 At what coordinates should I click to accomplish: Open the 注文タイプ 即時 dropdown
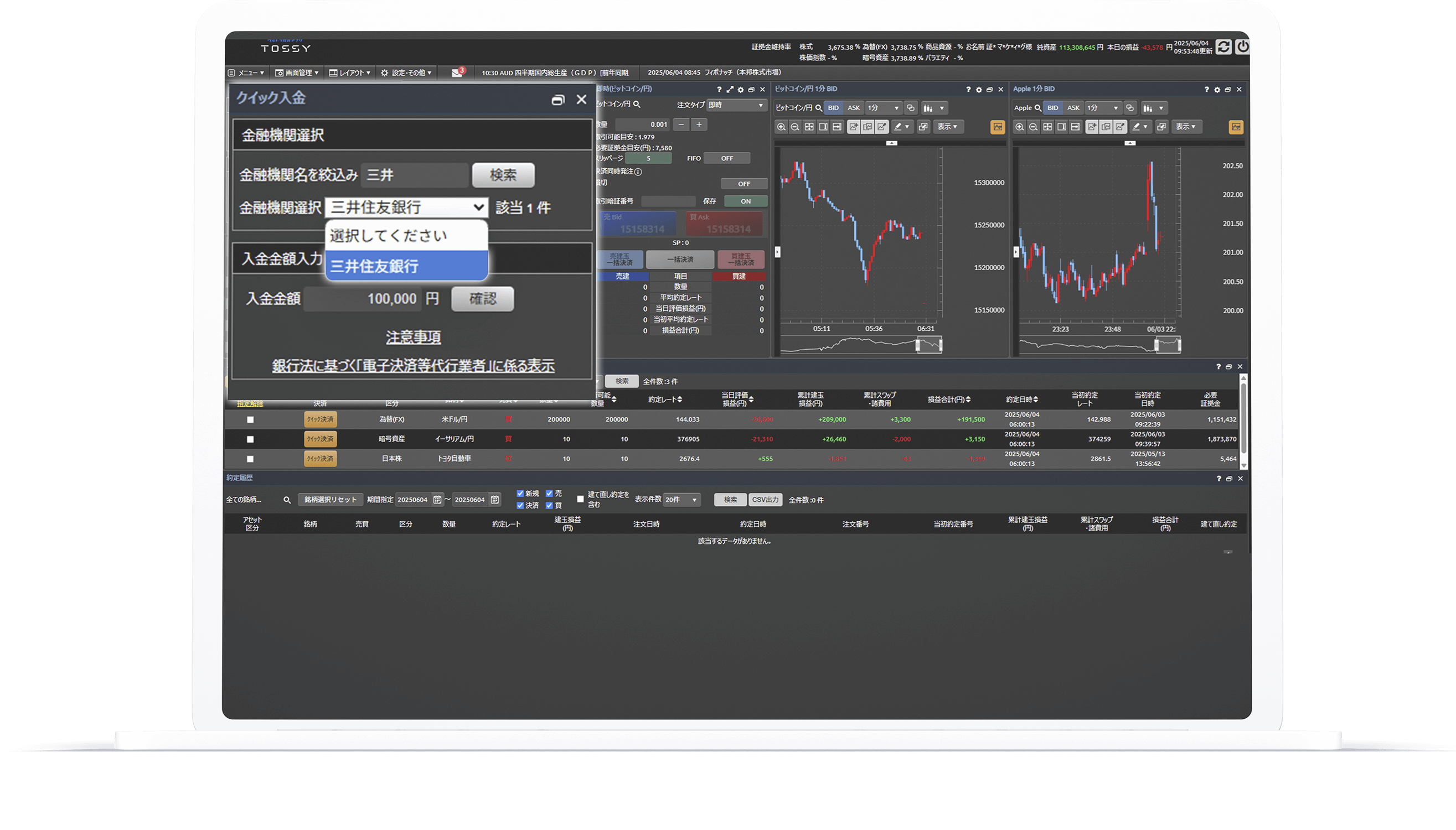click(x=736, y=106)
